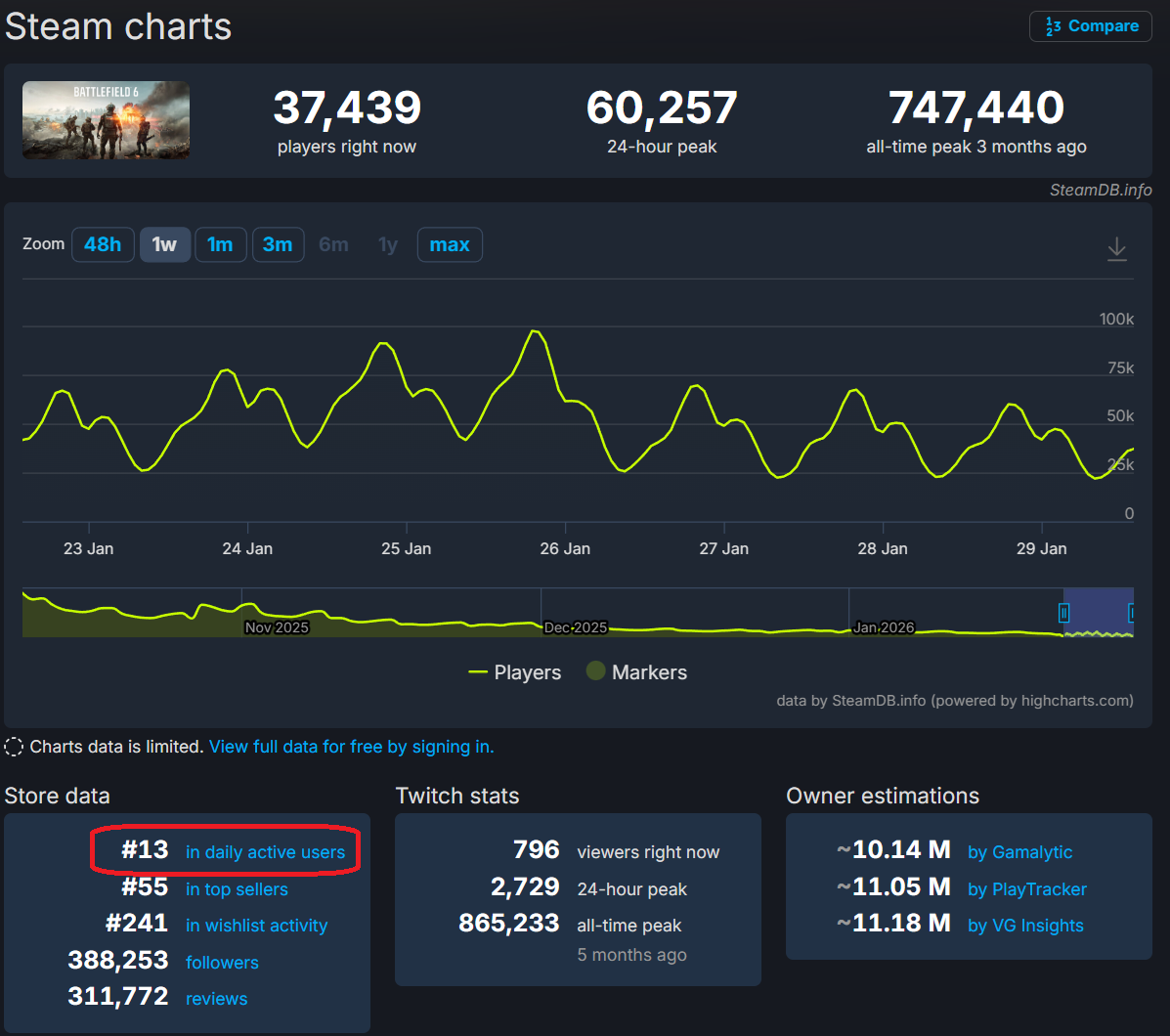
Task: Click the limited-data notice circle icon
Action: [x=14, y=747]
